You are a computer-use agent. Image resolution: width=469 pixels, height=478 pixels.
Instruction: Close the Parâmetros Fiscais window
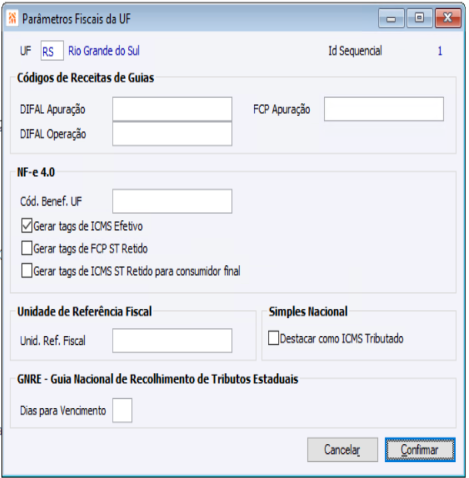pos(448,18)
